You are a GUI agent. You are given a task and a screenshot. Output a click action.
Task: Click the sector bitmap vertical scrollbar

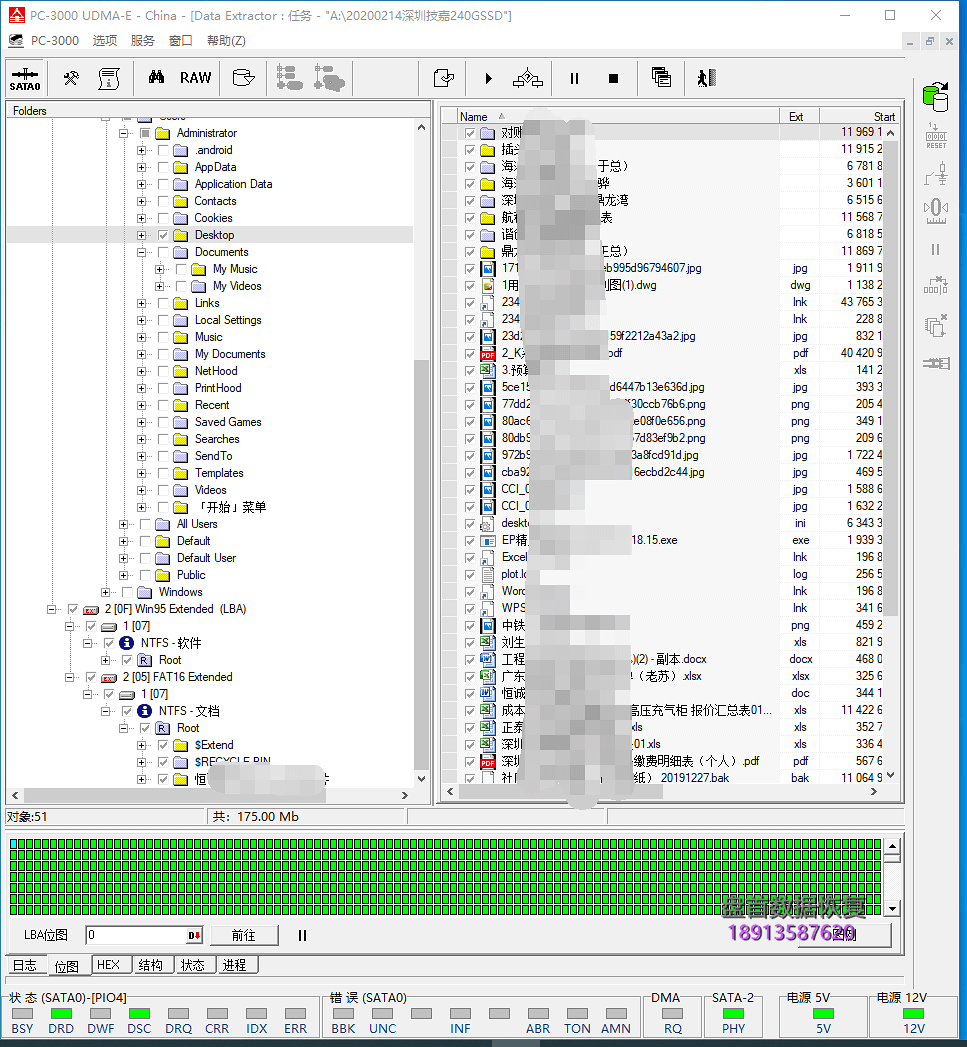893,877
